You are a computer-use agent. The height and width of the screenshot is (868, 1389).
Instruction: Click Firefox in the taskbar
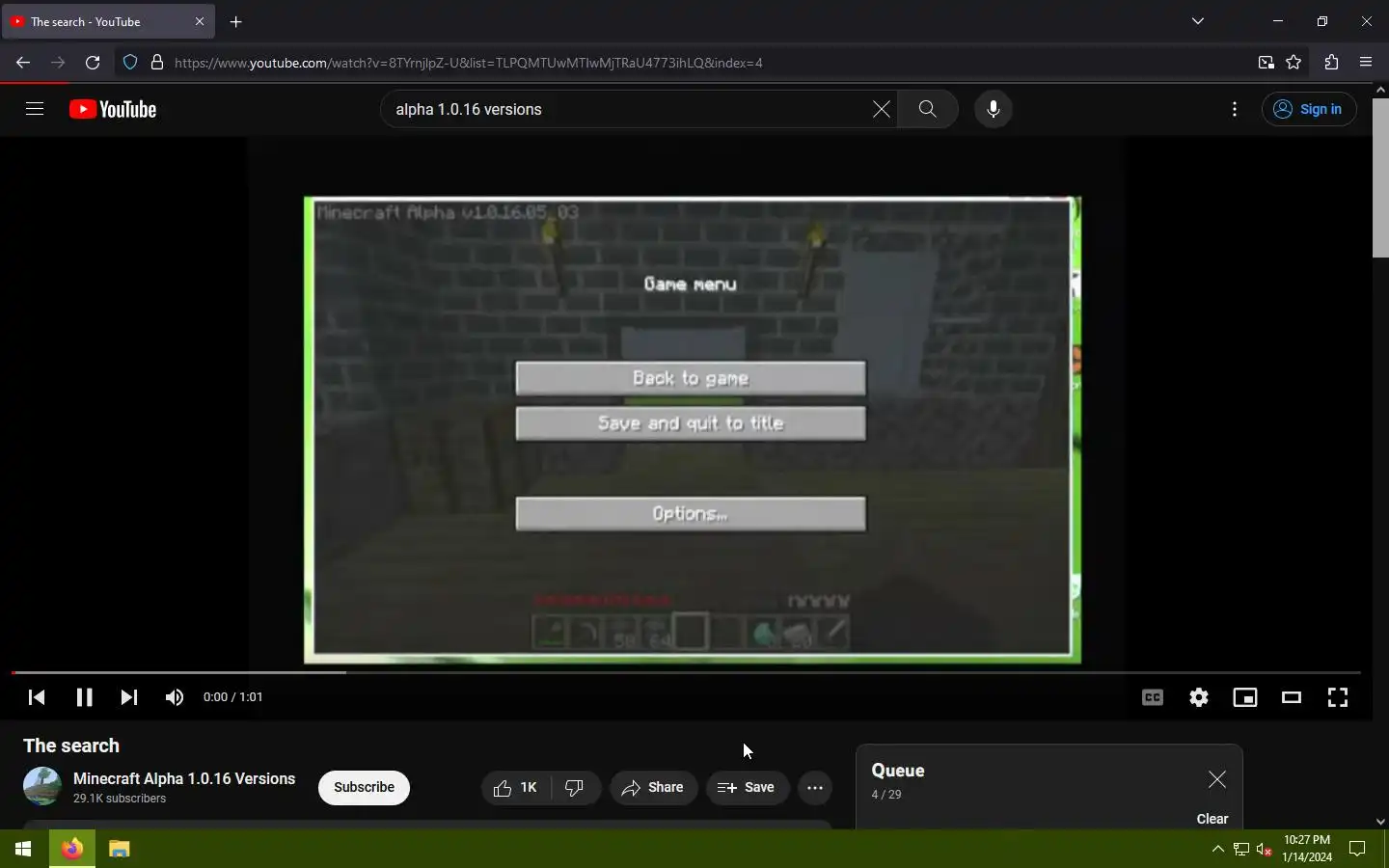pyautogui.click(x=72, y=849)
